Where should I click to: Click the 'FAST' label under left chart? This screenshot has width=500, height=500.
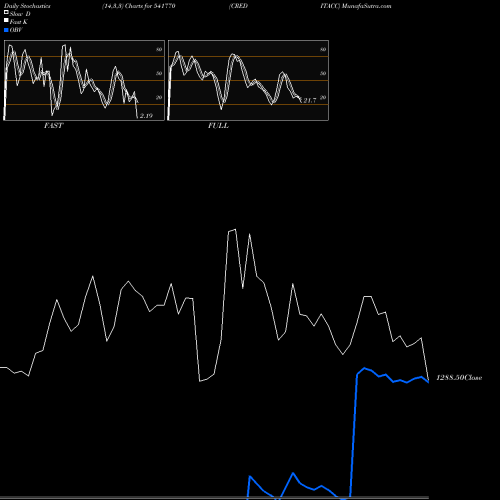click(x=53, y=126)
